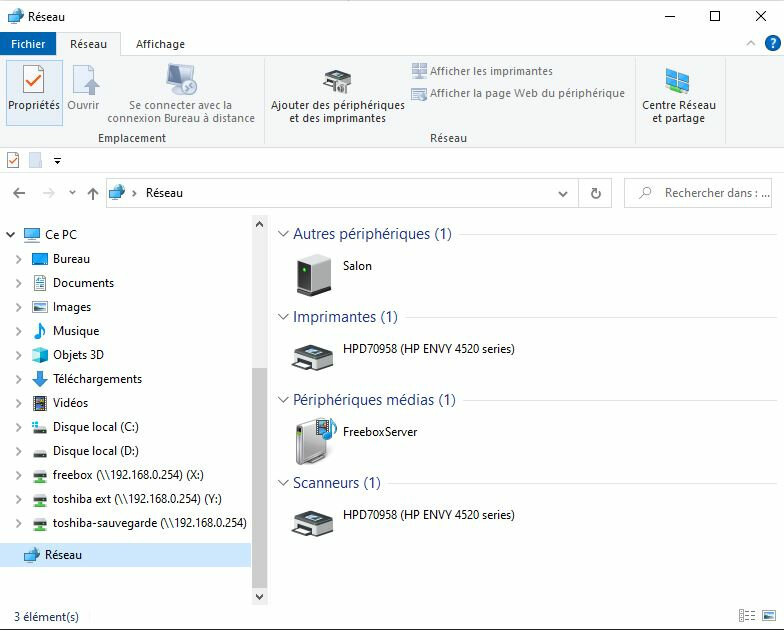Switch to large icons view in status bar
Image resolution: width=784 pixels, height=630 pixels.
coord(769,616)
